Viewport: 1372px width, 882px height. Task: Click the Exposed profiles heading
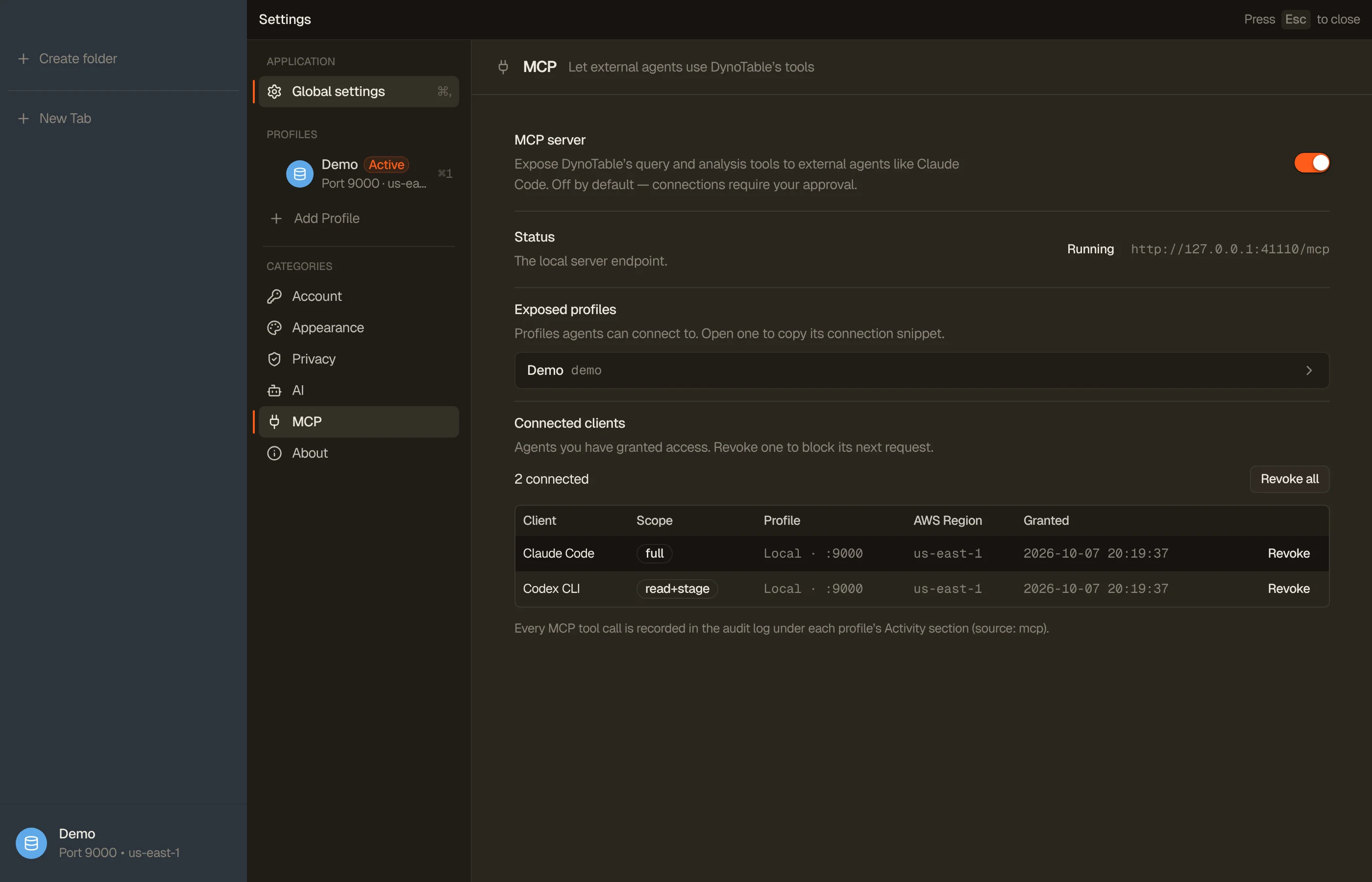[x=564, y=310]
